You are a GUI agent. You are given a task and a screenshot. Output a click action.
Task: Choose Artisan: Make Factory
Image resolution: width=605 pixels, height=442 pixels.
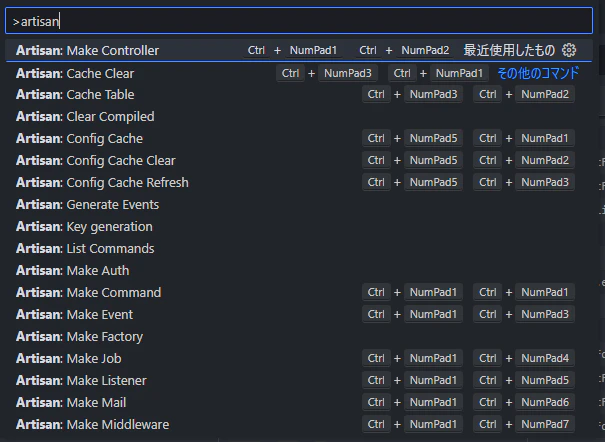pos(299,336)
